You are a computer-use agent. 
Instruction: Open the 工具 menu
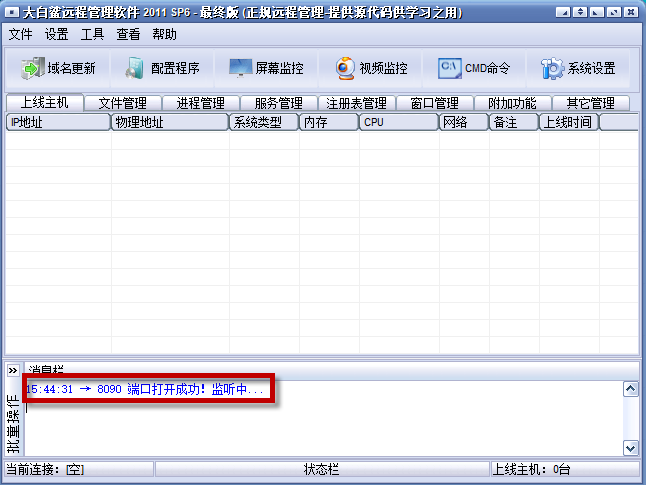coord(93,34)
